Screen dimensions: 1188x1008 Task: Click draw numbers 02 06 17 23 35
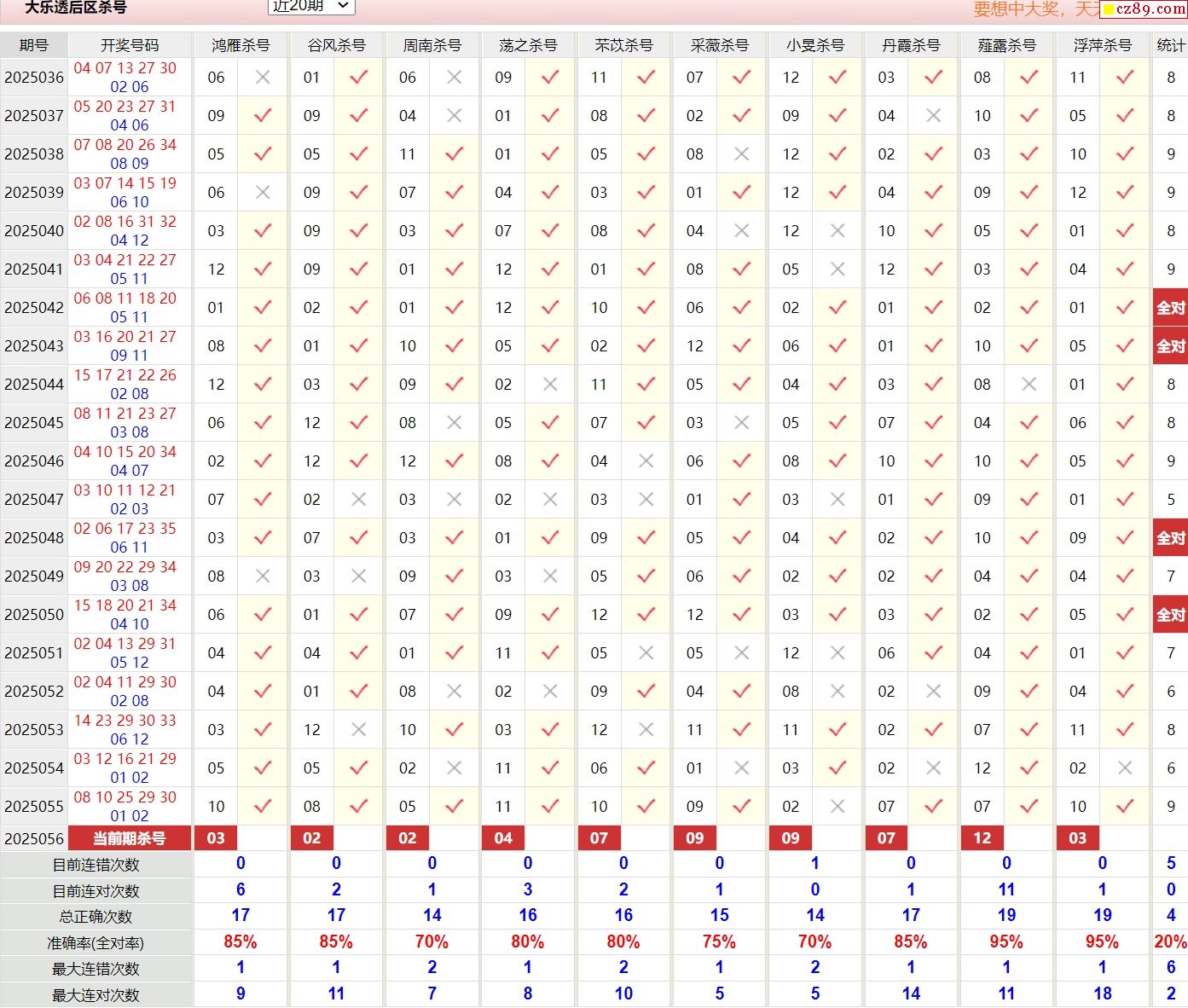click(x=125, y=529)
